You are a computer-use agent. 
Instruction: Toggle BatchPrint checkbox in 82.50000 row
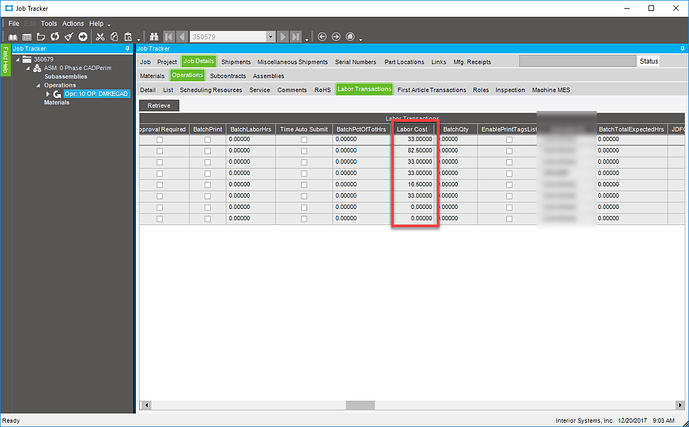[207, 151]
